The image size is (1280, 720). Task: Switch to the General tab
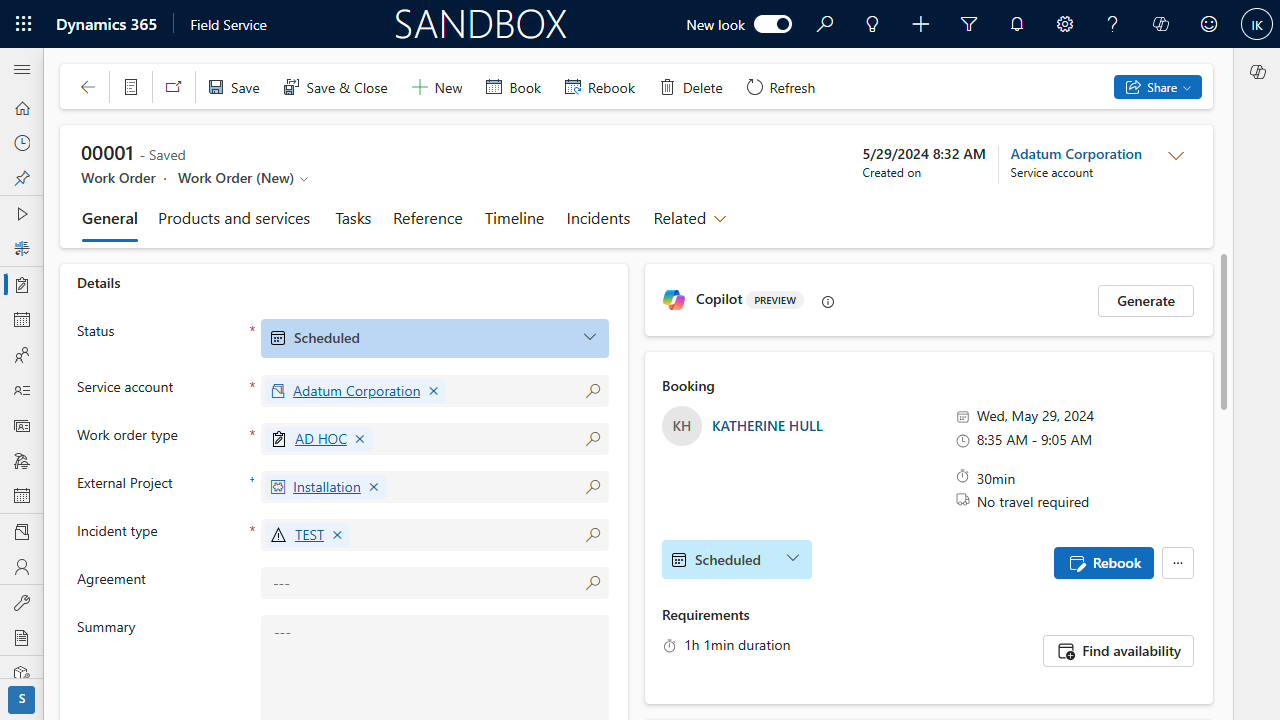[x=110, y=218]
